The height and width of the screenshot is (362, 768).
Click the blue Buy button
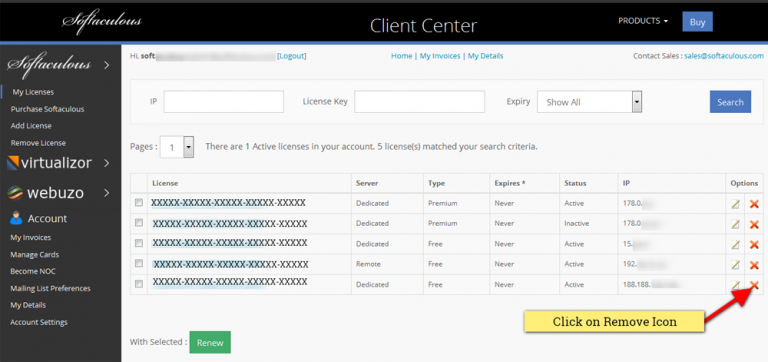coord(697,22)
